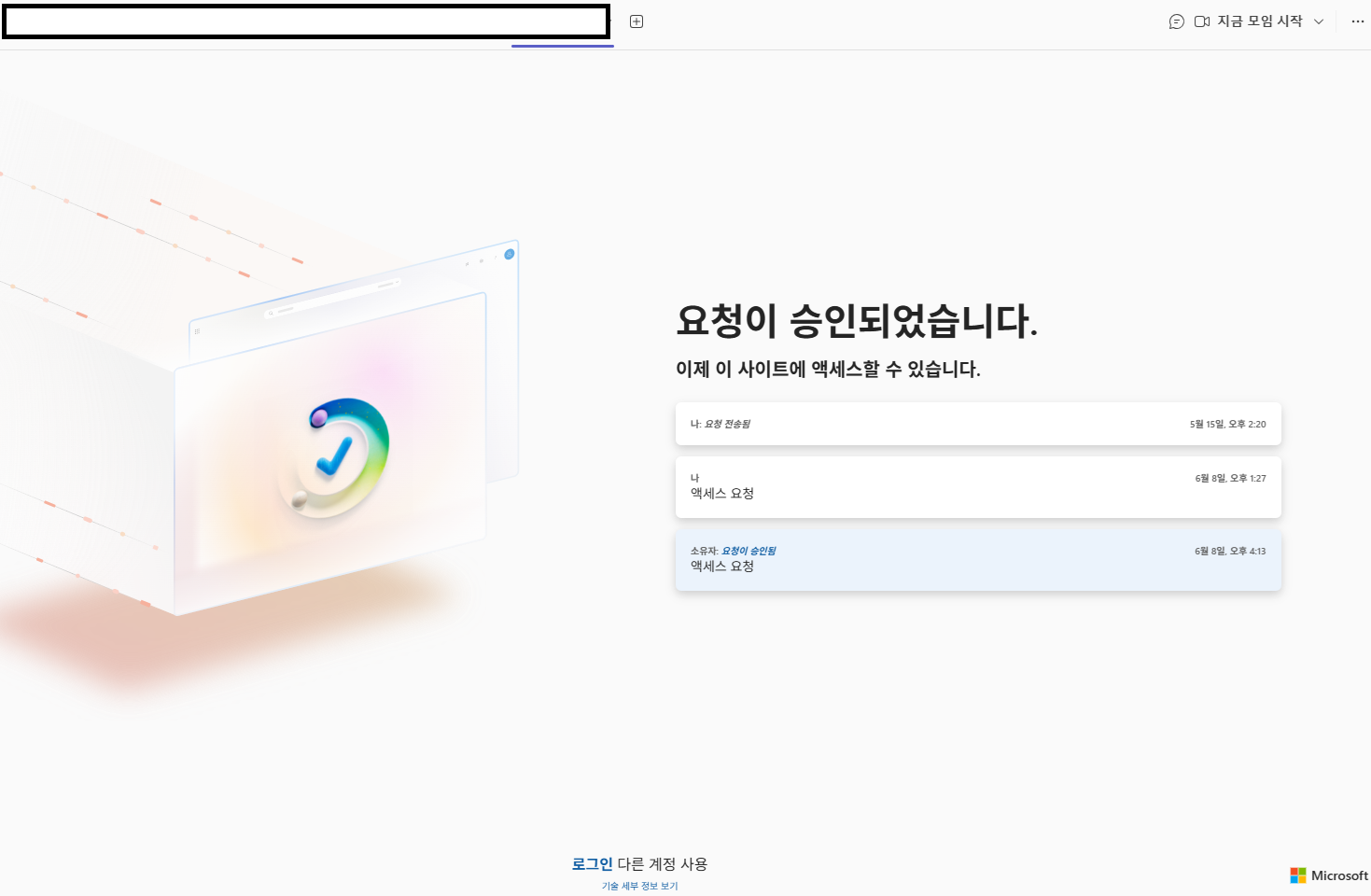
Task: Click the 5월 15일, 오후 2:20 timestamp
Action: click(x=1227, y=424)
